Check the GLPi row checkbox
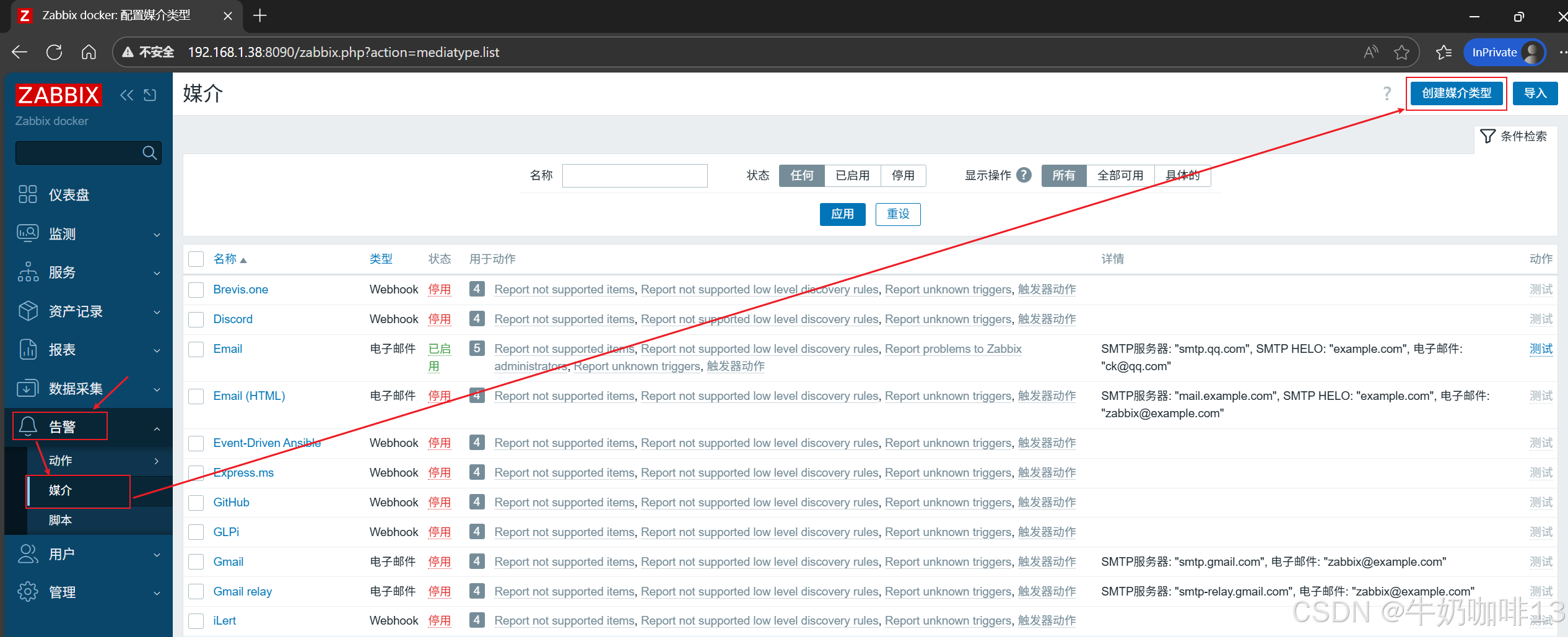Viewport: 1568px width, 637px height. [x=196, y=532]
